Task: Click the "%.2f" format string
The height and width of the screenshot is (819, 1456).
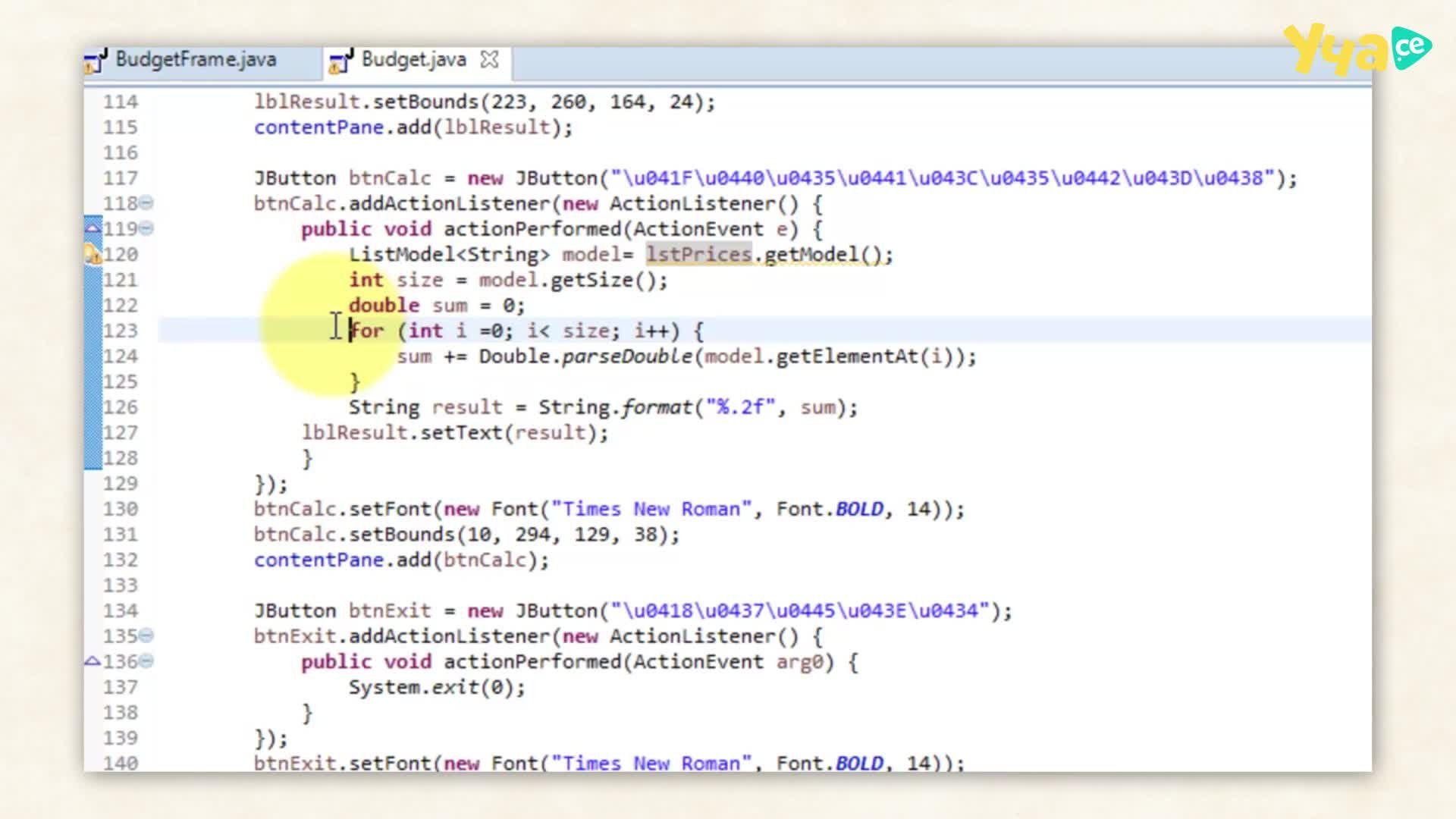Action: click(x=741, y=407)
